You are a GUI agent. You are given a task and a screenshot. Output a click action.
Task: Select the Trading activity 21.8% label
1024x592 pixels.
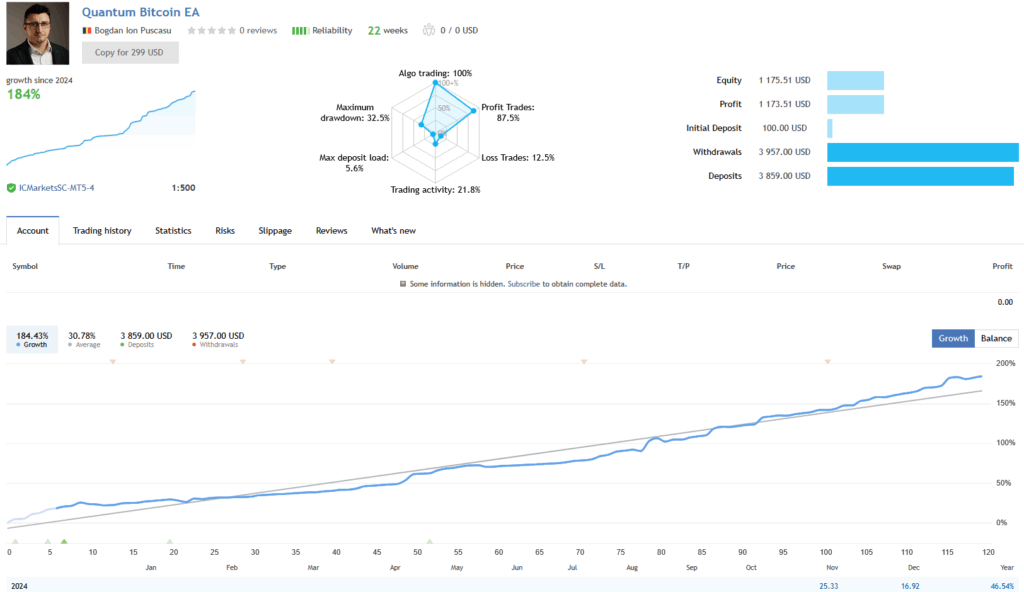click(x=435, y=189)
